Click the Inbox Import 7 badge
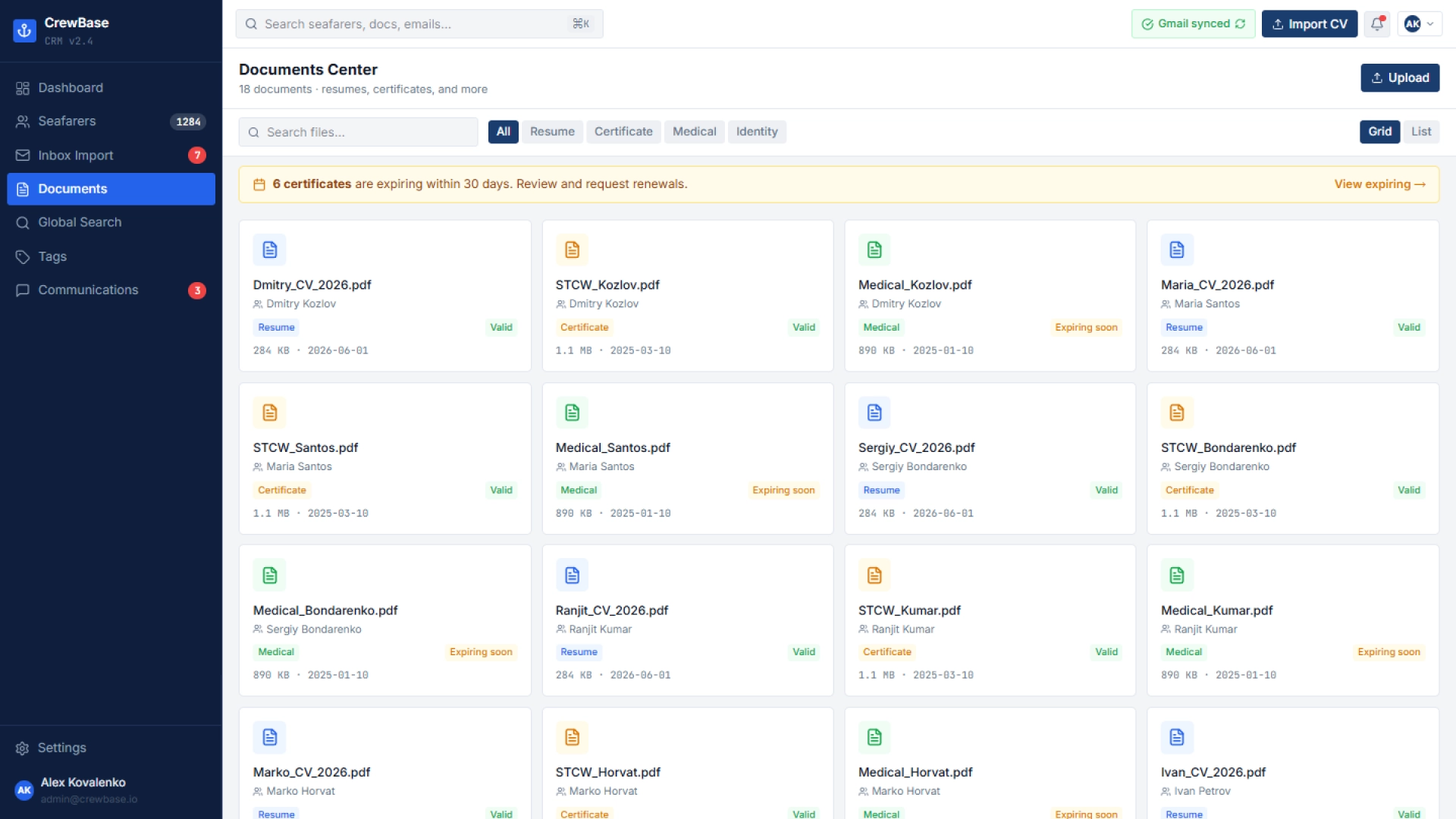This screenshot has width=1456, height=819. (197, 155)
